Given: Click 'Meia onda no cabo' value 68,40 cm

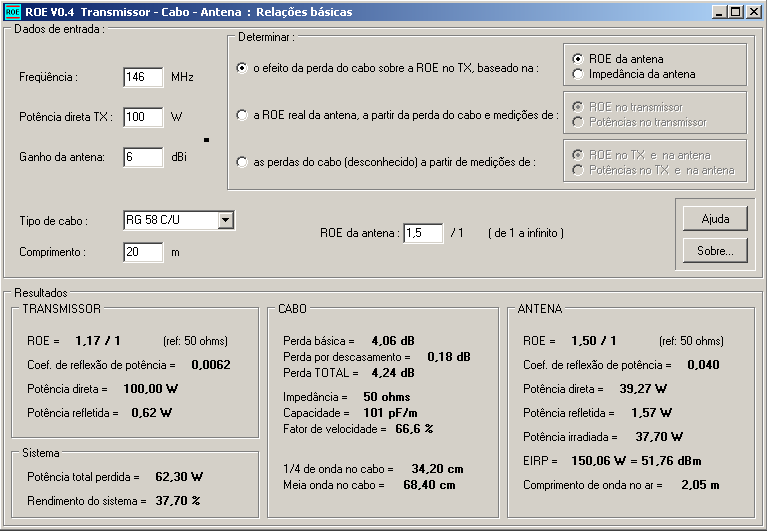Looking at the screenshot, I should (x=429, y=485).
